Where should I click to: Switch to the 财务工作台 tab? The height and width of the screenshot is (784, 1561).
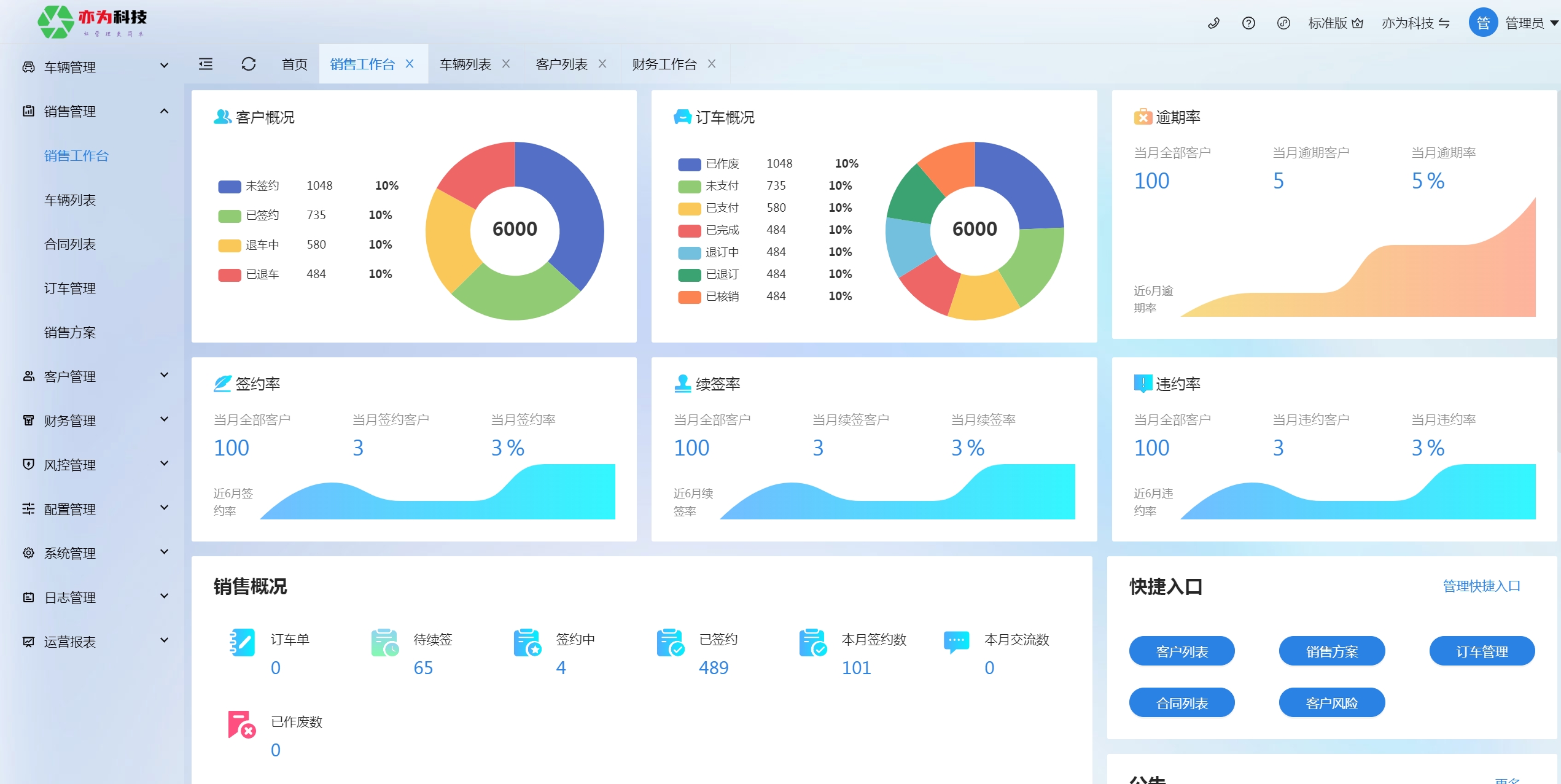coord(664,64)
